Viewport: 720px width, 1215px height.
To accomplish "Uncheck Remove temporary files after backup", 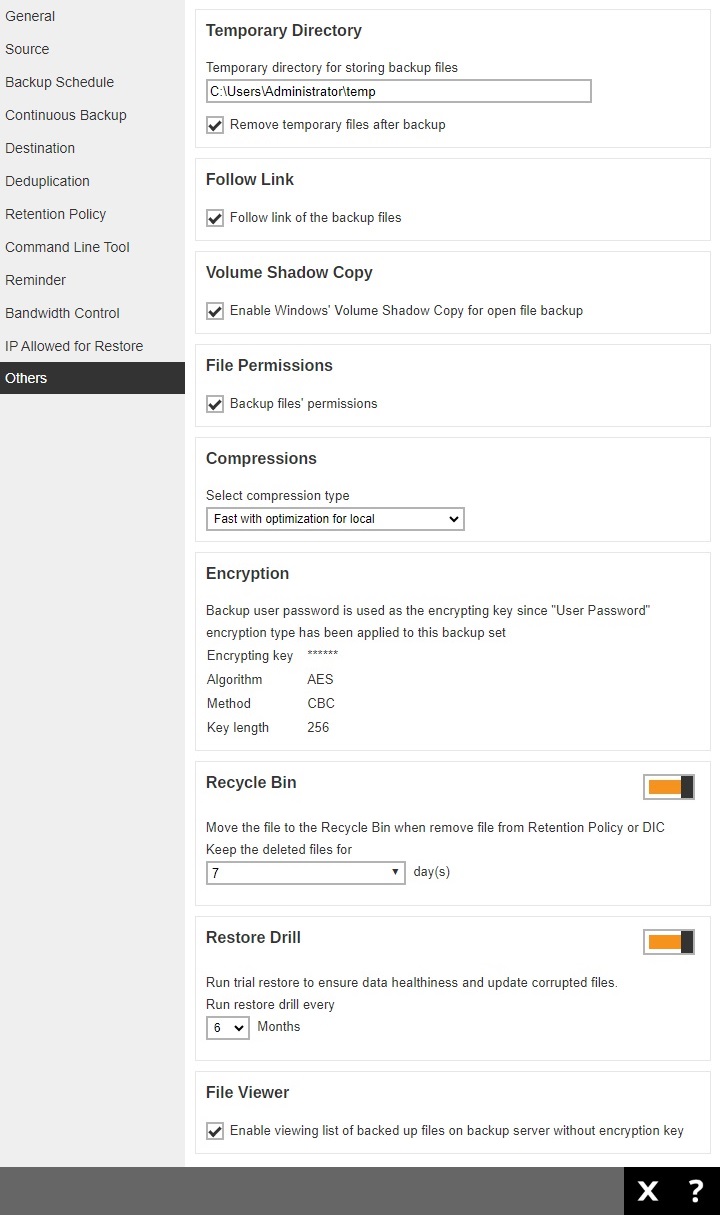I will coord(214,125).
